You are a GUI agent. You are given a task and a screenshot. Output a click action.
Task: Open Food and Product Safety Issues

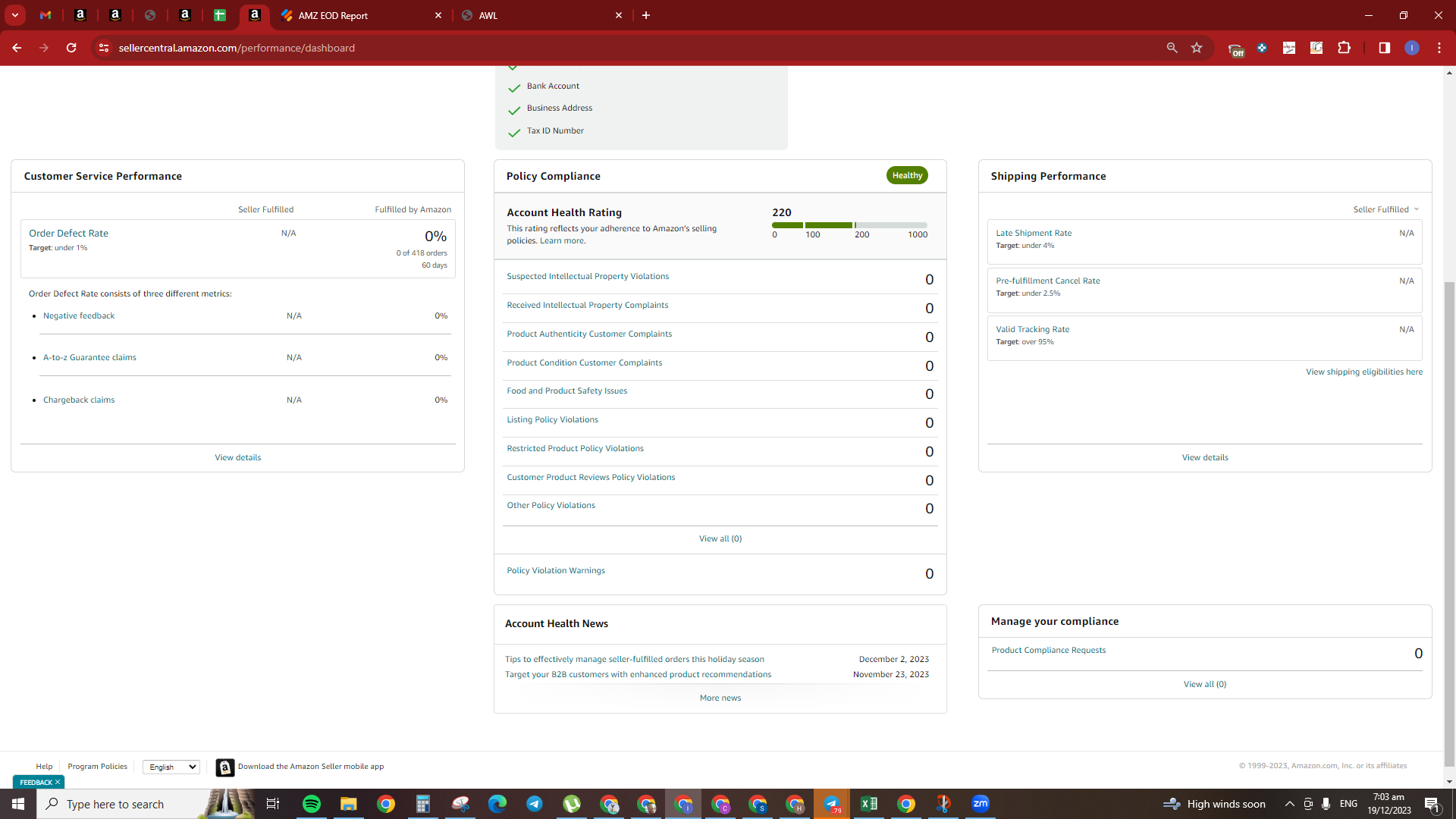[567, 391]
